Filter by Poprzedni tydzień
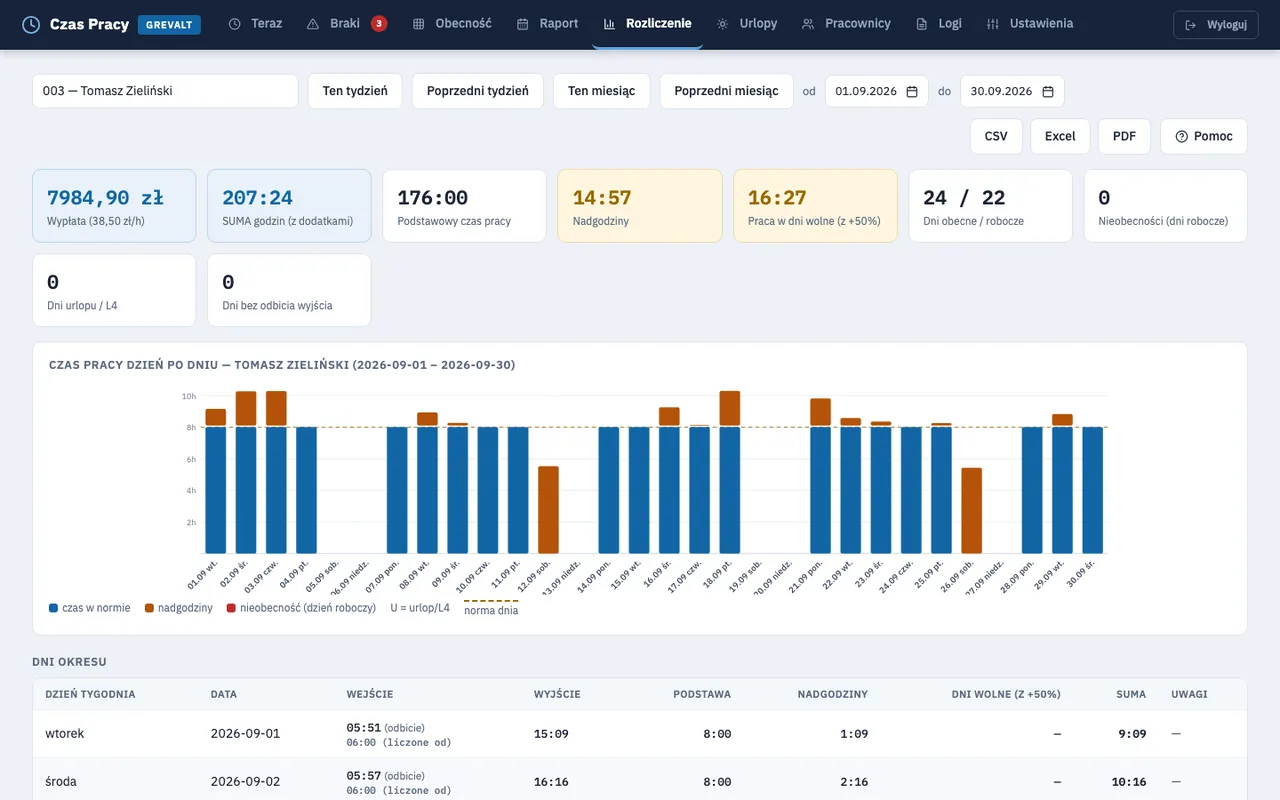Viewport: 1280px width, 800px height. pyautogui.click(x=478, y=91)
